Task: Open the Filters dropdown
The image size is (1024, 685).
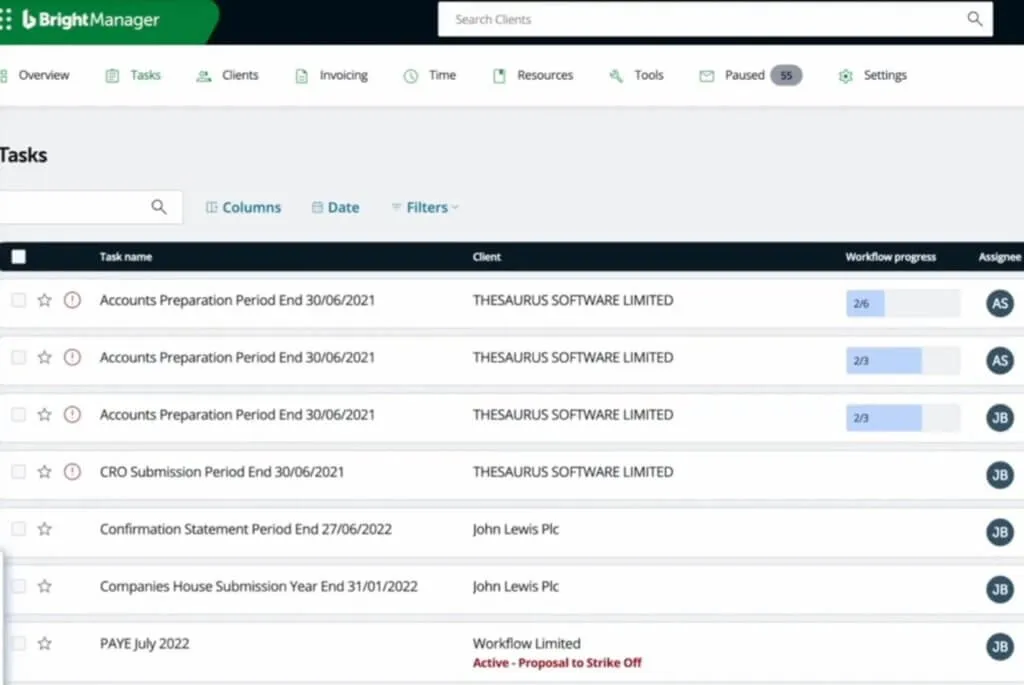Action: [x=424, y=207]
